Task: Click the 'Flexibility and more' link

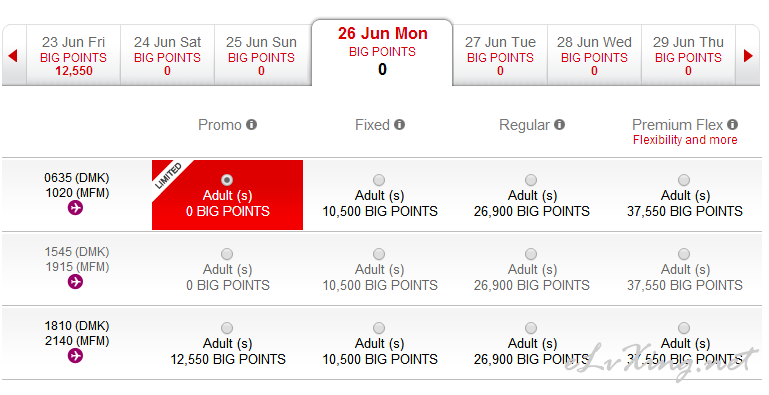Action: pos(685,140)
